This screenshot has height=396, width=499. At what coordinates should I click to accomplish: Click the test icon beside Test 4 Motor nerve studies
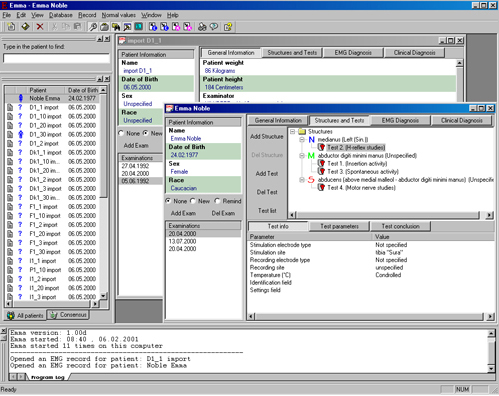click(x=321, y=188)
